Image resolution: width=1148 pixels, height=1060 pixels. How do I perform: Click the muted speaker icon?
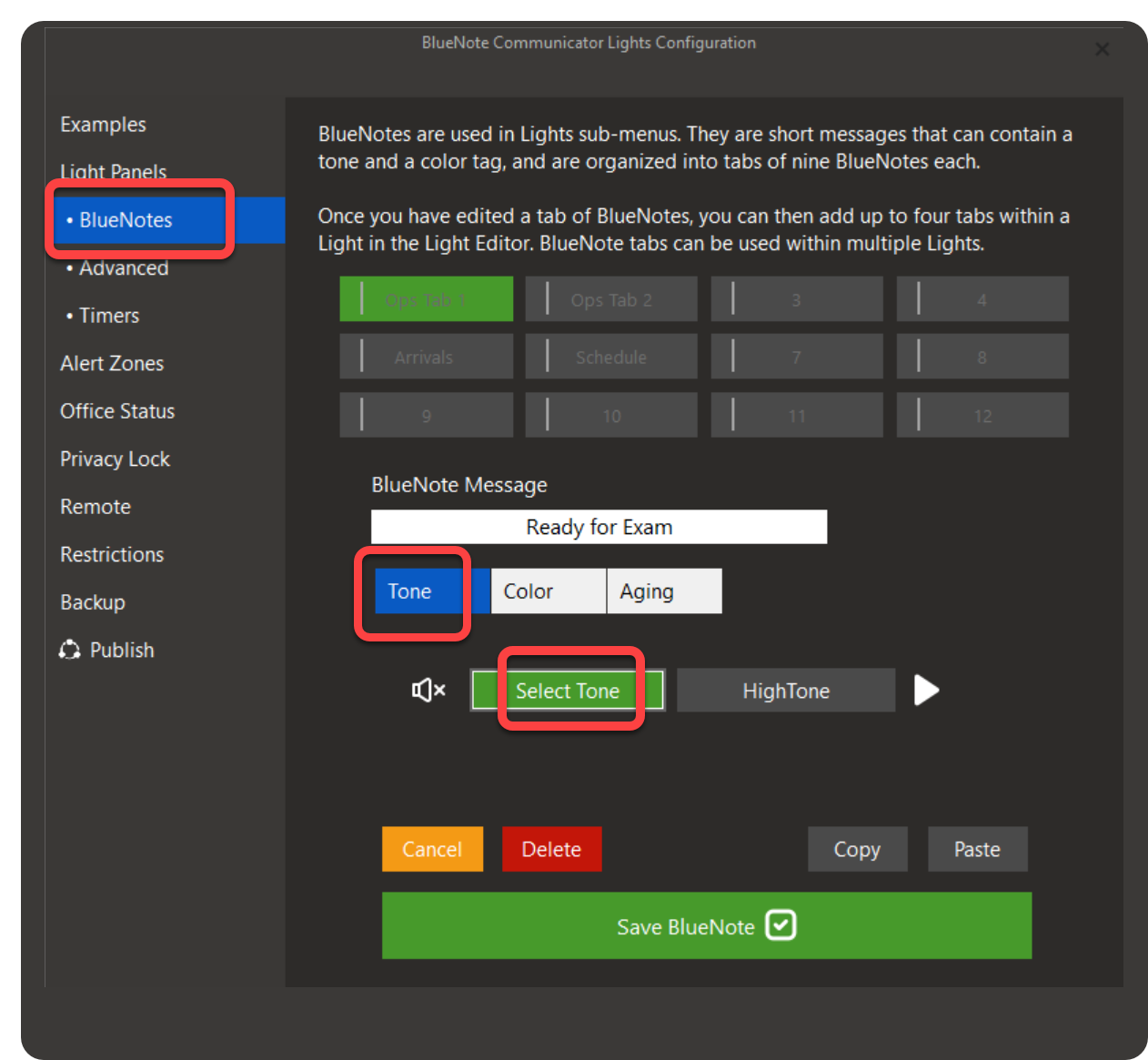pos(428,691)
